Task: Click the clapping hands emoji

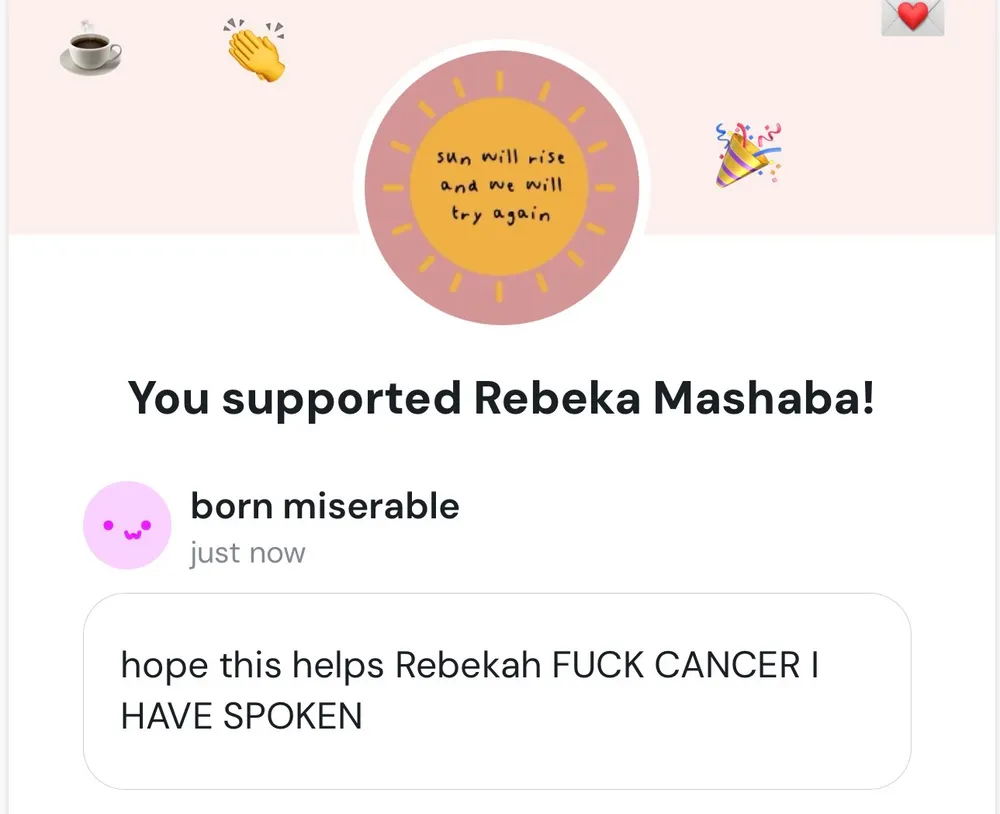Action: [256, 50]
